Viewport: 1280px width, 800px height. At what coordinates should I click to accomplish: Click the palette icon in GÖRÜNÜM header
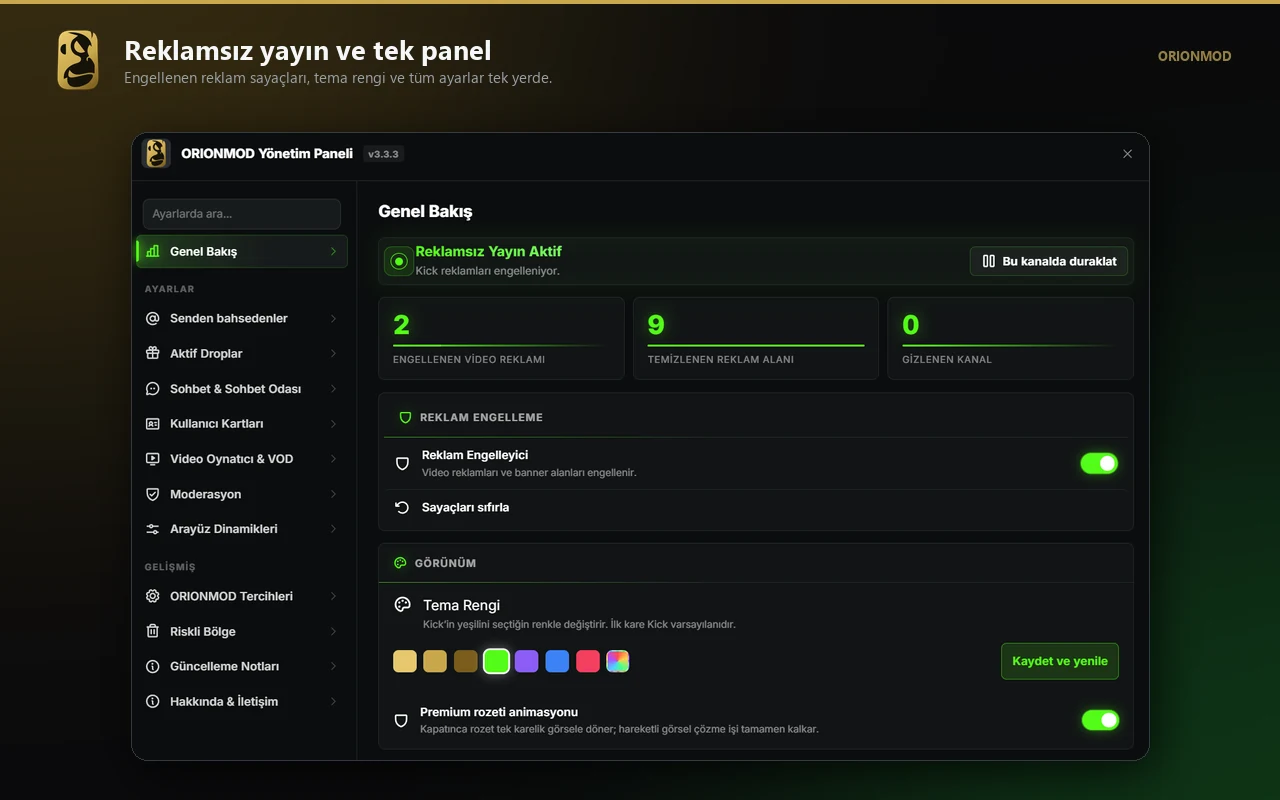(400, 563)
